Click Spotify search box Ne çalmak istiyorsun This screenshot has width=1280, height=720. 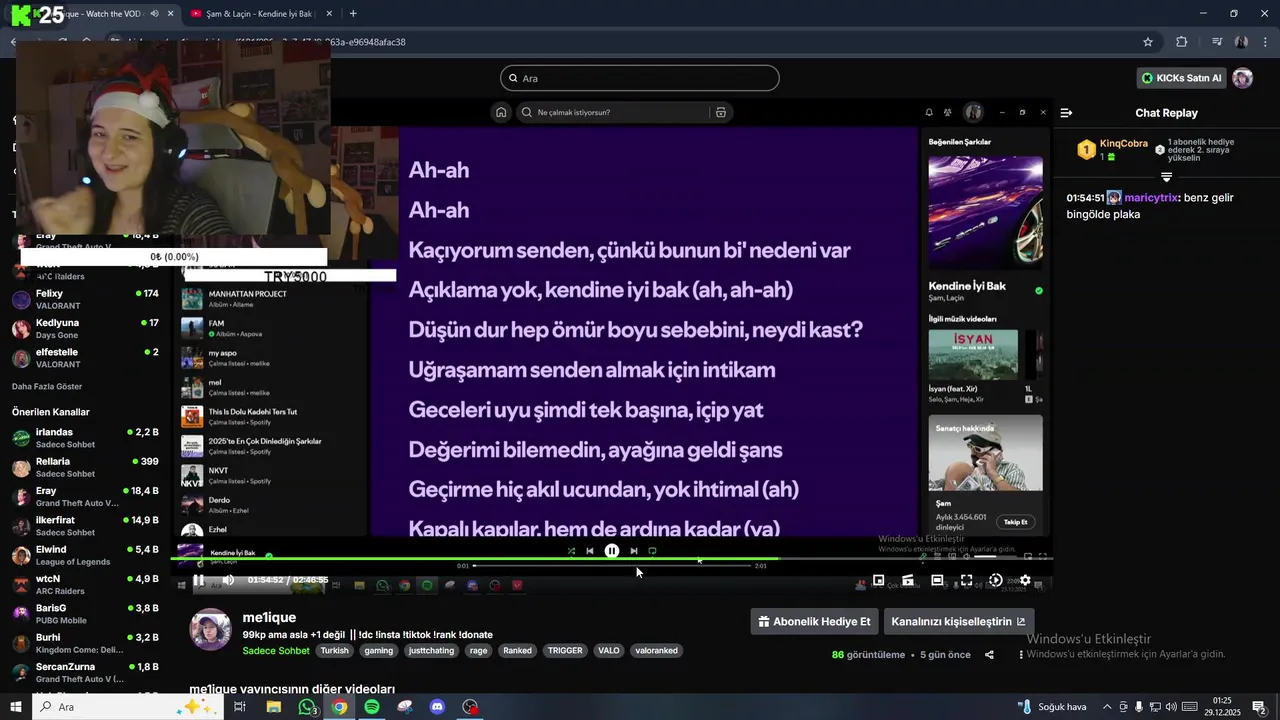pyautogui.click(x=612, y=112)
